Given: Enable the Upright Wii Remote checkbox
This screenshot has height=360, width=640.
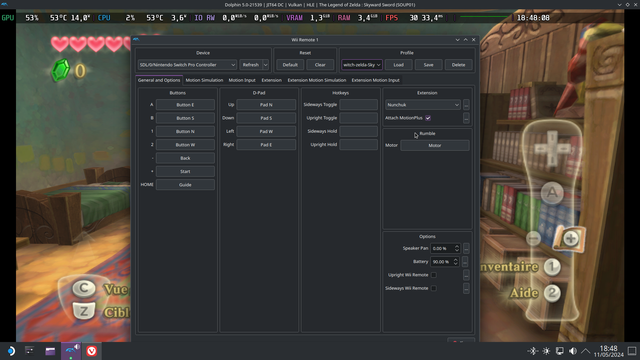Looking at the screenshot, I should click(433, 275).
